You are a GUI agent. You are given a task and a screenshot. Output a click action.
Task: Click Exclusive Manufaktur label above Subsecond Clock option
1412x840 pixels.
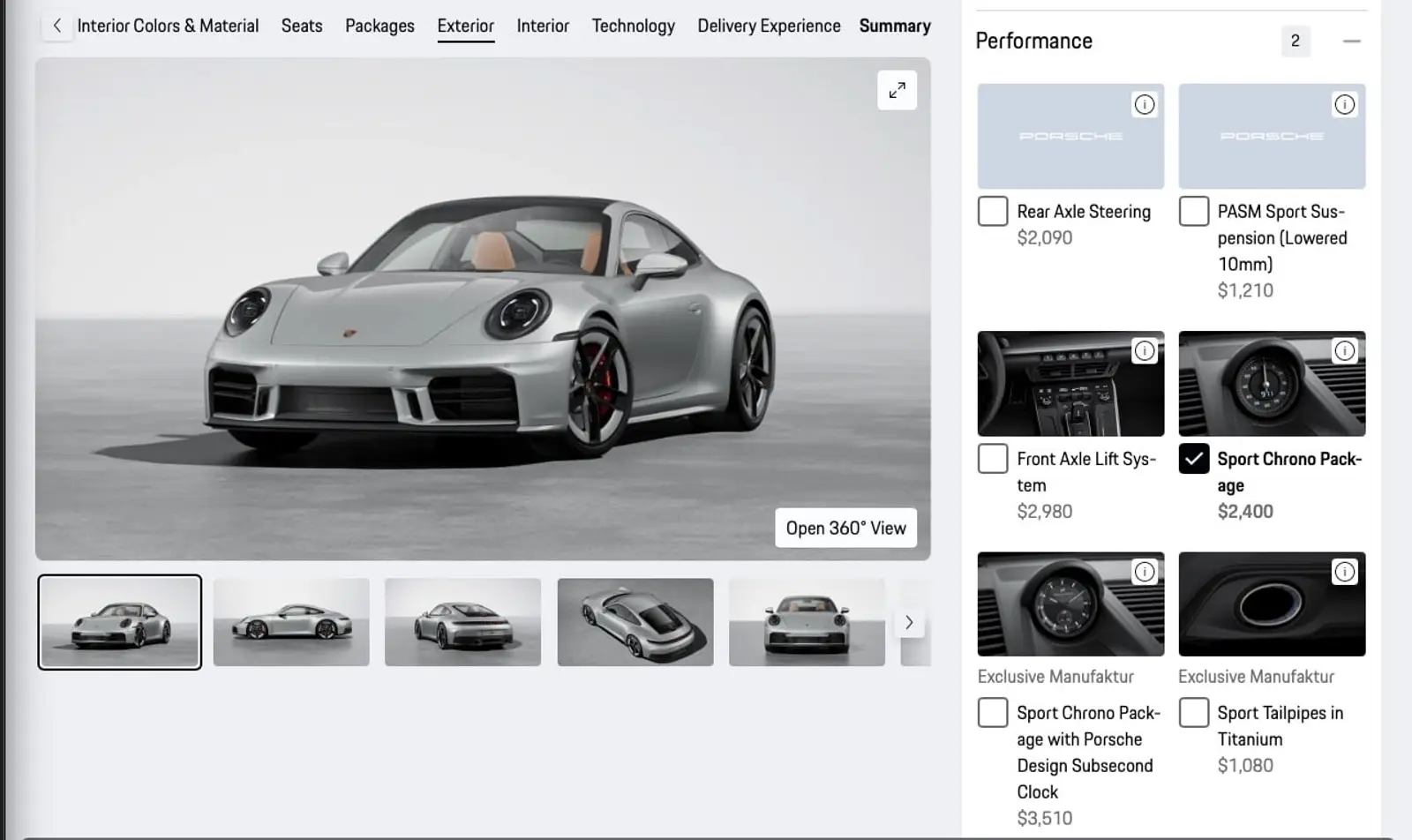point(1055,677)
